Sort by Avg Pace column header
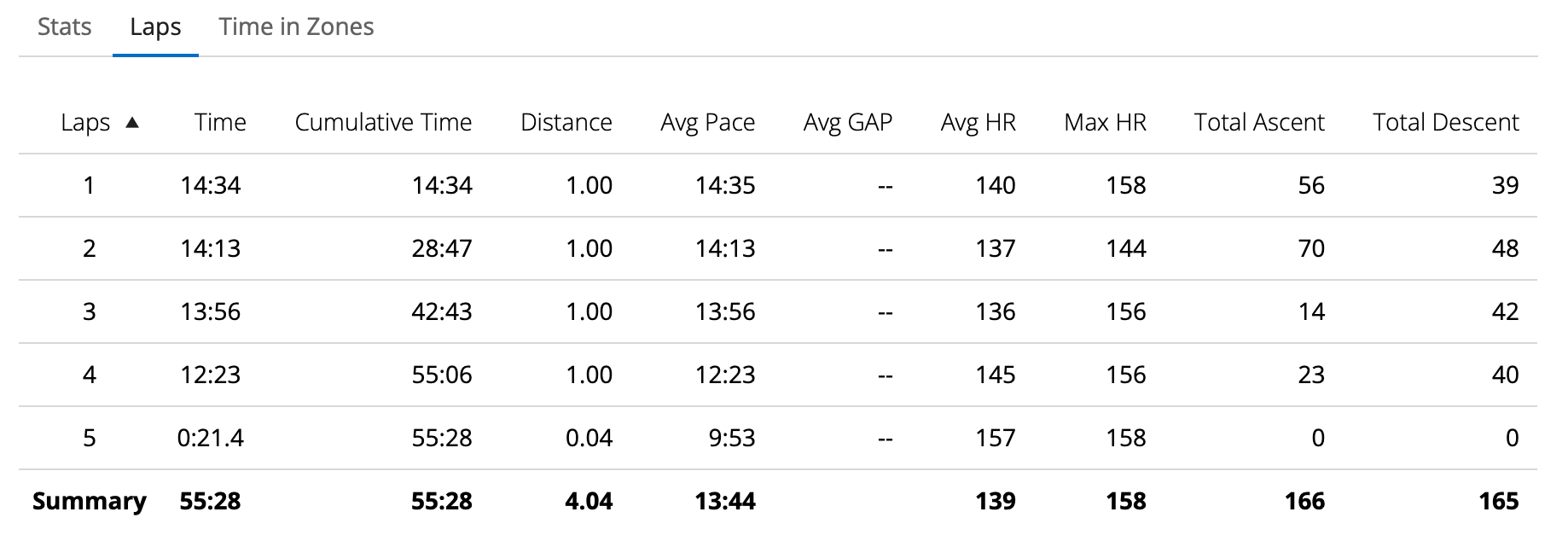1568x541 pixels. tap(707, 123)
